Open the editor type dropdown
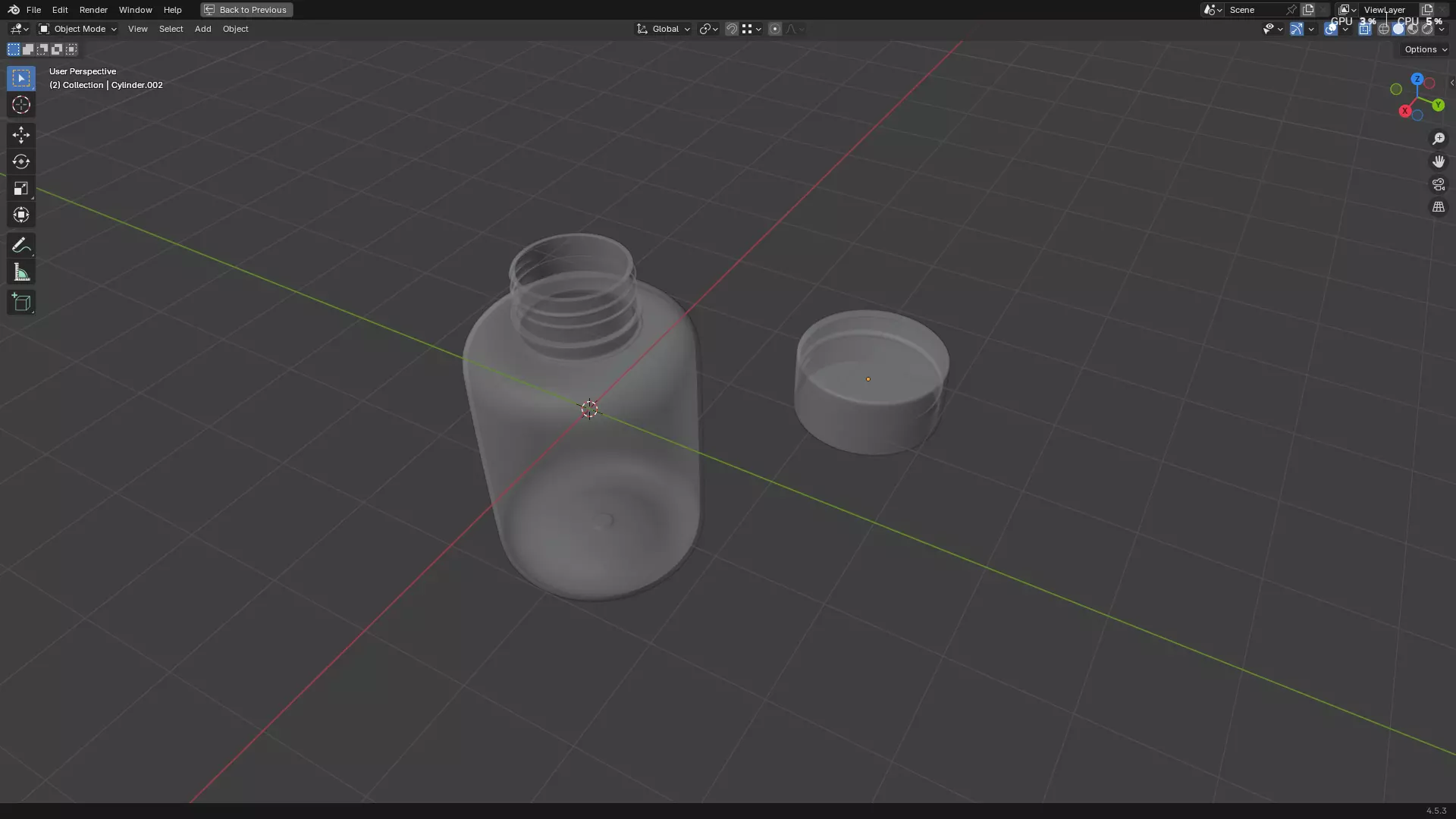The height and width of the screenshot is (819, 1456). (x=19, y=29)
